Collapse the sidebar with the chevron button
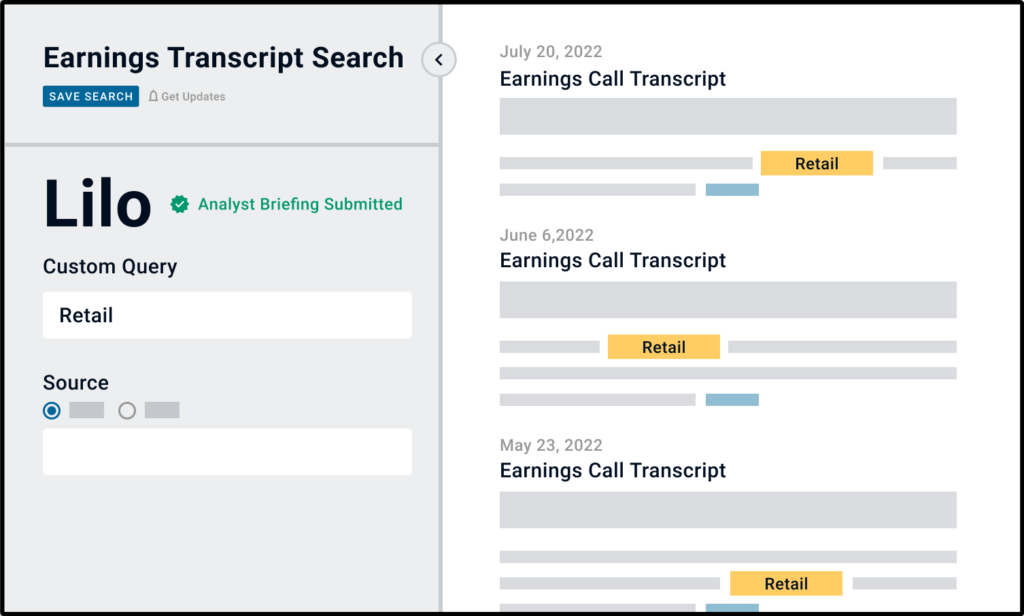Screen dimensions: 1024x616 click(x=438, y=60)
